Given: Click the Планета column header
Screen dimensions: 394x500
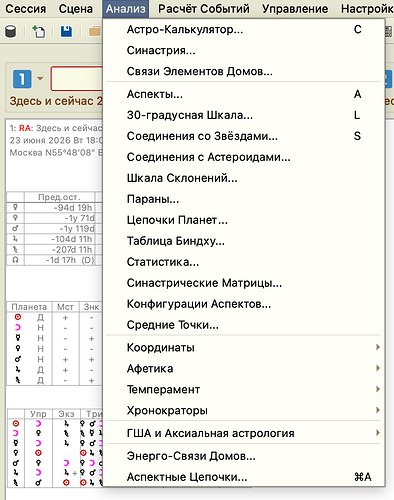Looking at the screenshot, I should click(x=29, y=307).
